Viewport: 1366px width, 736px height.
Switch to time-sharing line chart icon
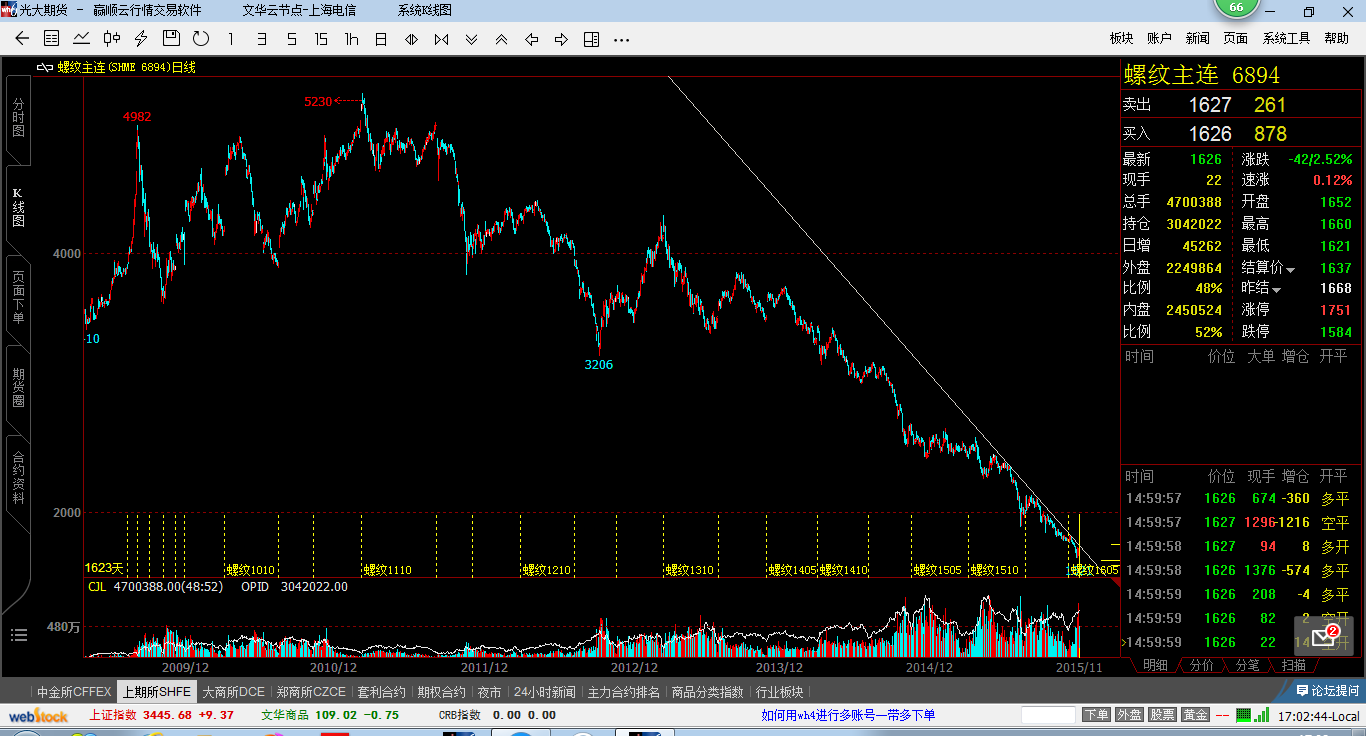click(82, 39)
